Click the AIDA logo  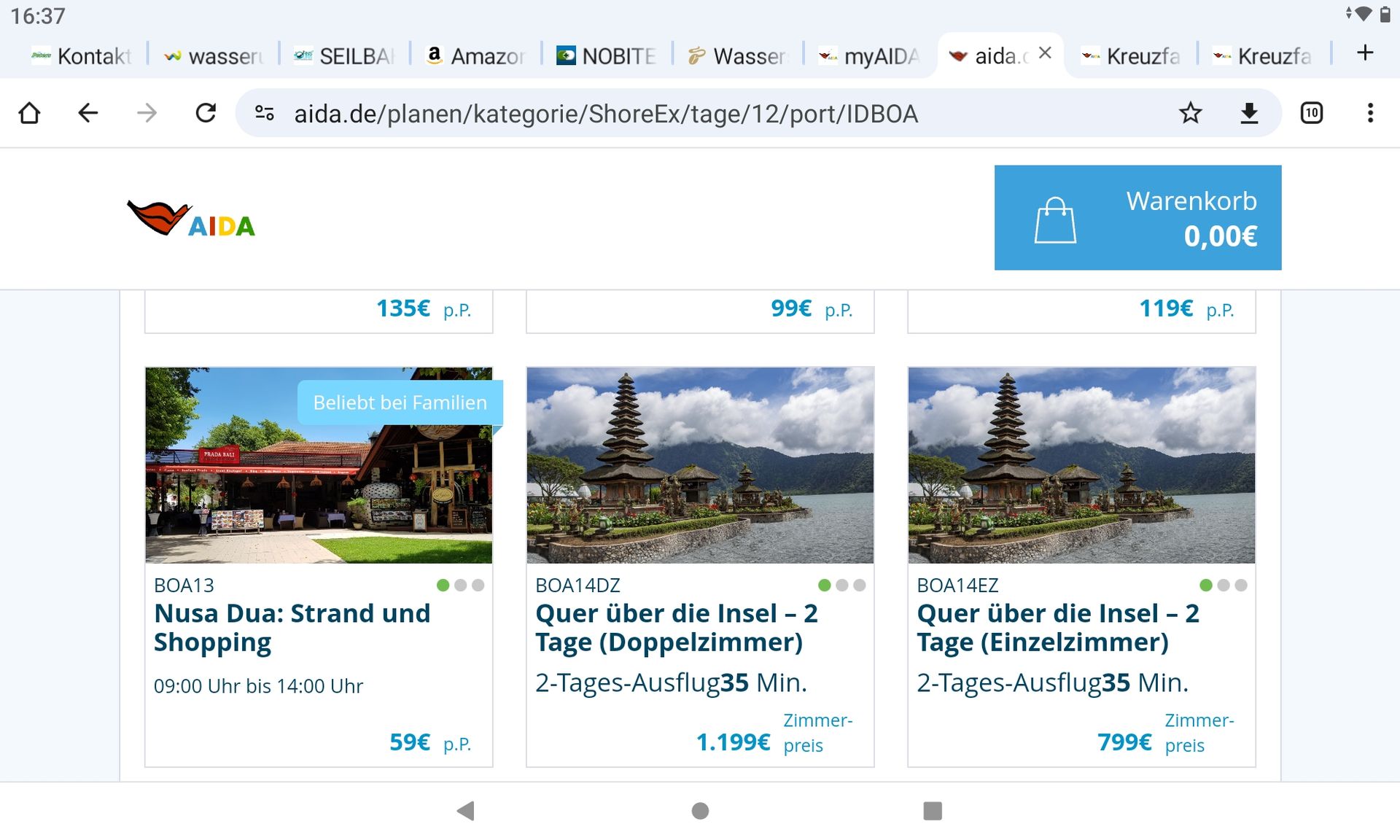click(191, 219)
